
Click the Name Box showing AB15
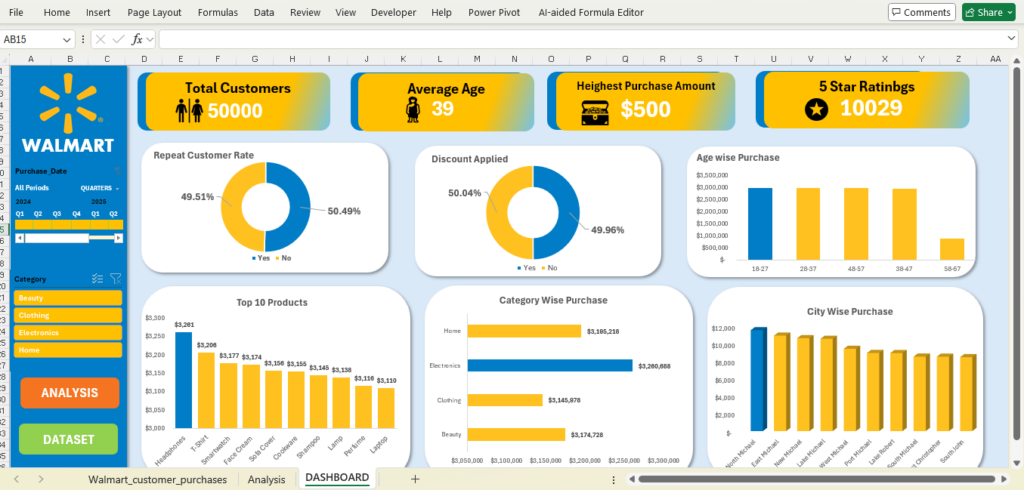click(x=31, y=39)
